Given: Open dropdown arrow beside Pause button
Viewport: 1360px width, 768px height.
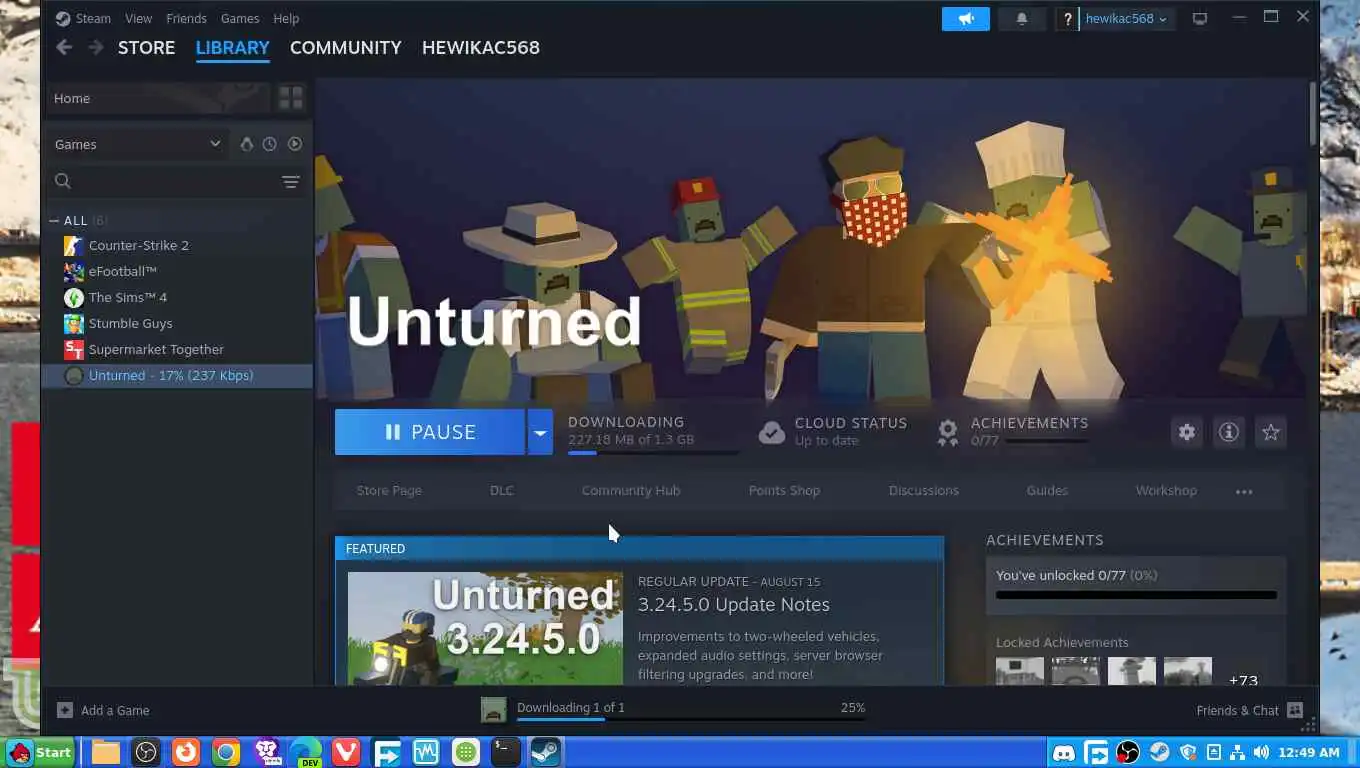Looking at the screenshot, I should (x=540, y=432).
